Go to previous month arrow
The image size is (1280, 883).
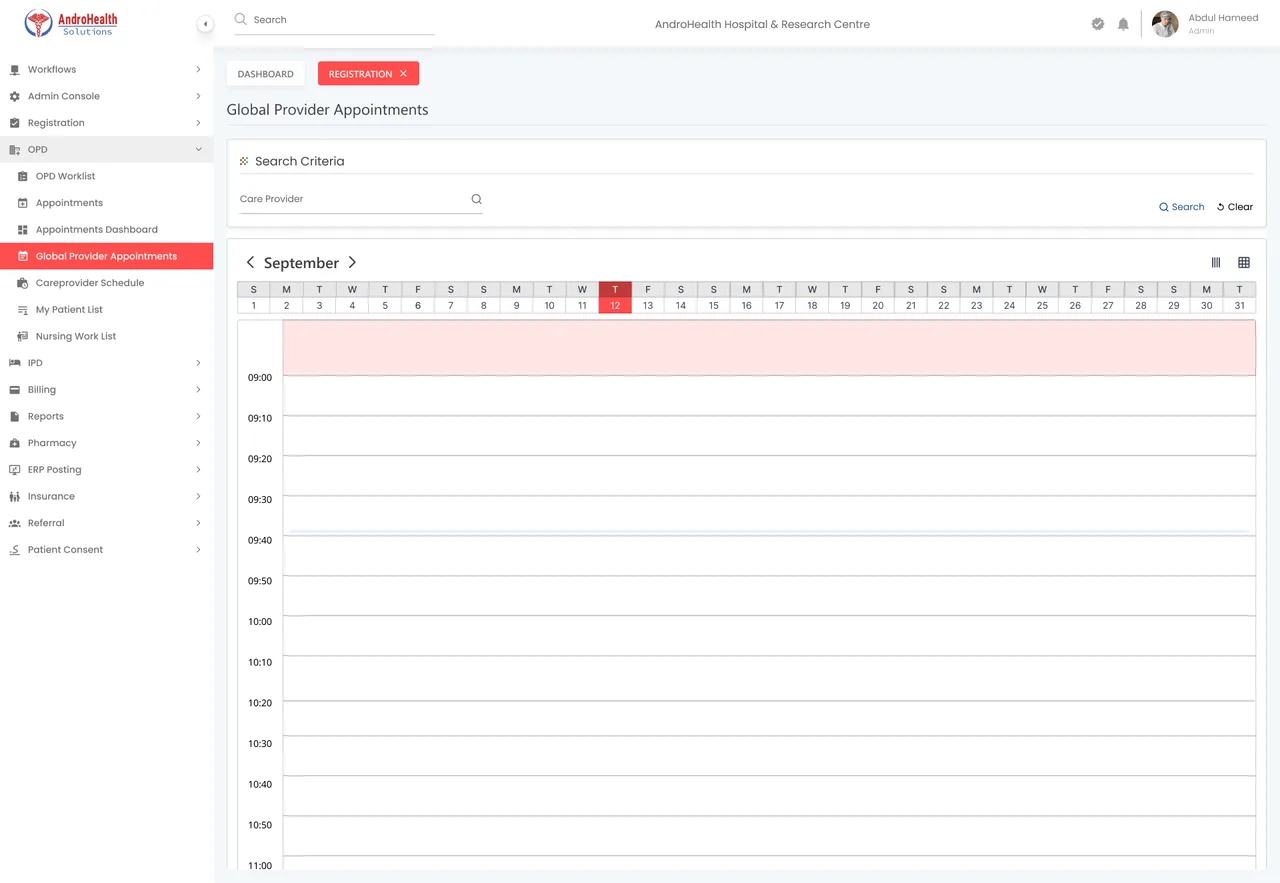(250, 262)
